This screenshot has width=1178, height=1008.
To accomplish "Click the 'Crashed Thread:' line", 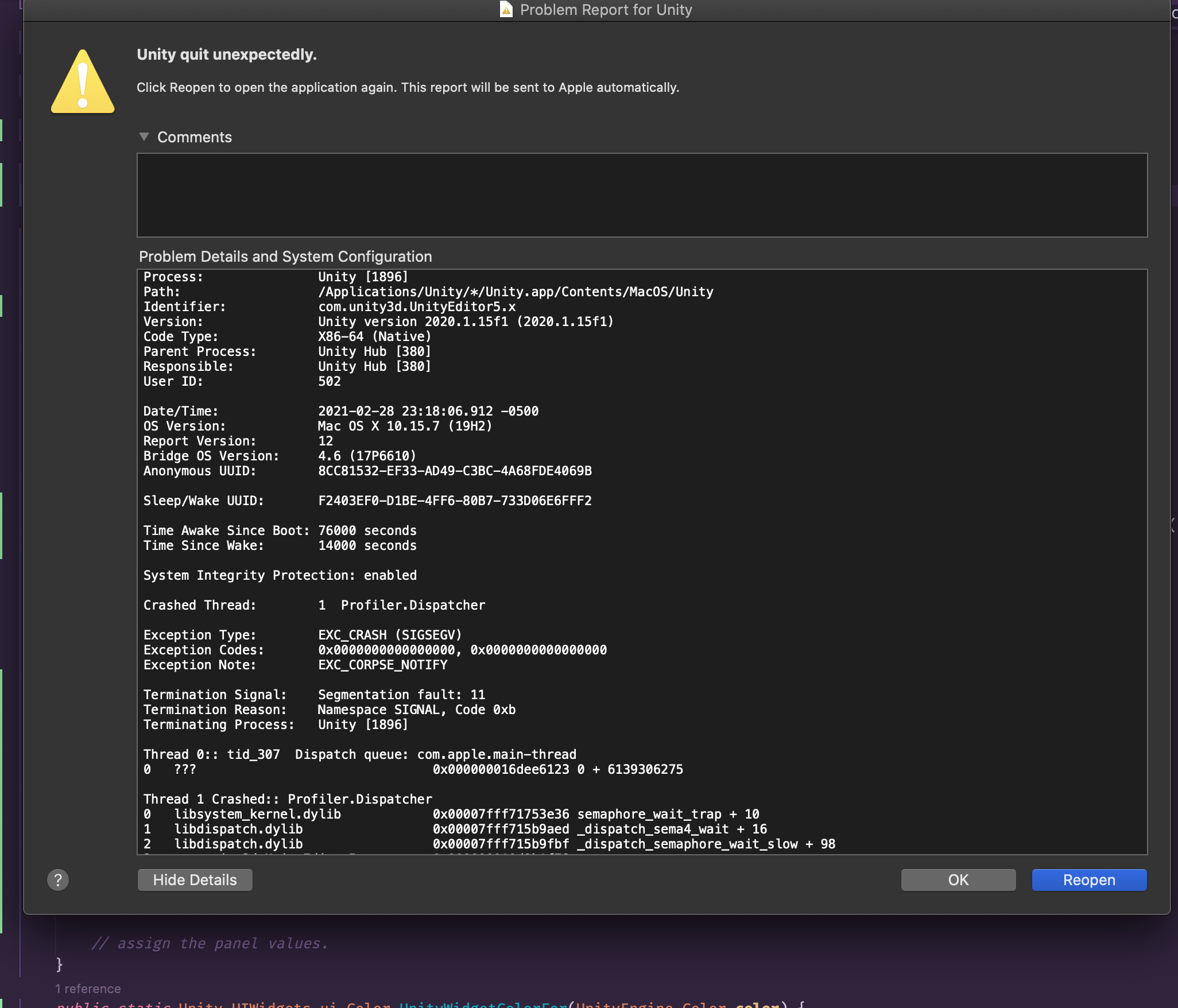I will click(x=314, y=605).
